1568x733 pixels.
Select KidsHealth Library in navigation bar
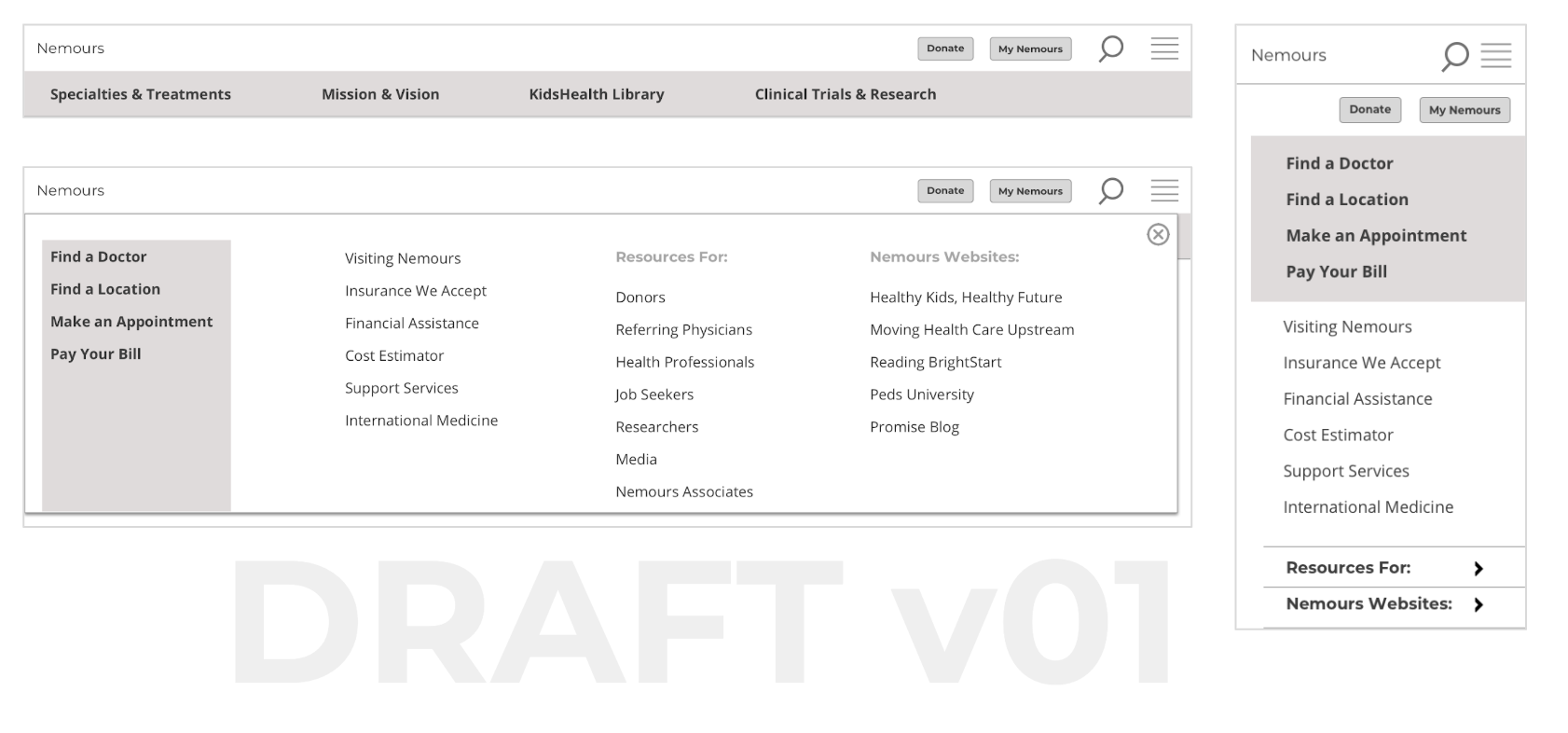click(597, 94)
